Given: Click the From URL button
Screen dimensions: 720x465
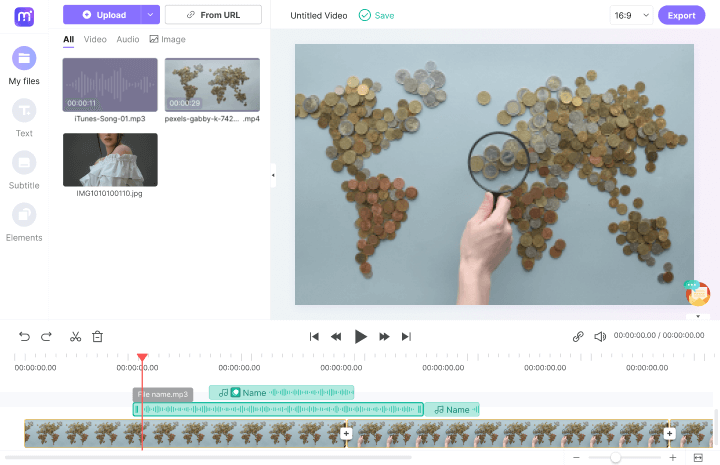Looking at the screenshot, I should point(213,15).
